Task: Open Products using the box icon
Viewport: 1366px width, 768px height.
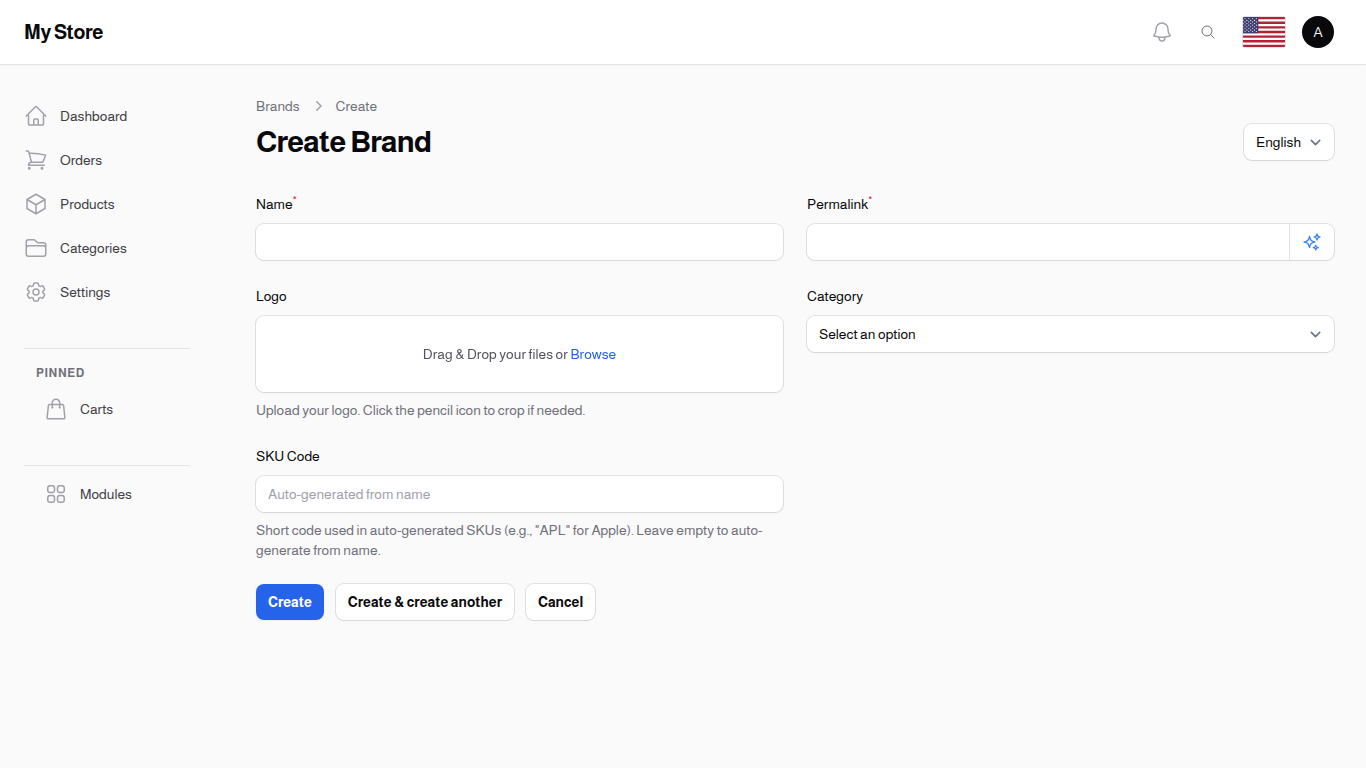Action: pyautogui.click(x=36, y=204)
